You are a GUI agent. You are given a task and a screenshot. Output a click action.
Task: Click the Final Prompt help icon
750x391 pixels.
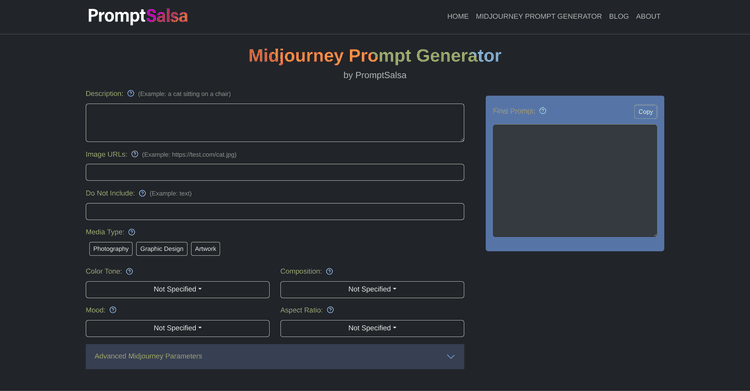tap(543, 111)
